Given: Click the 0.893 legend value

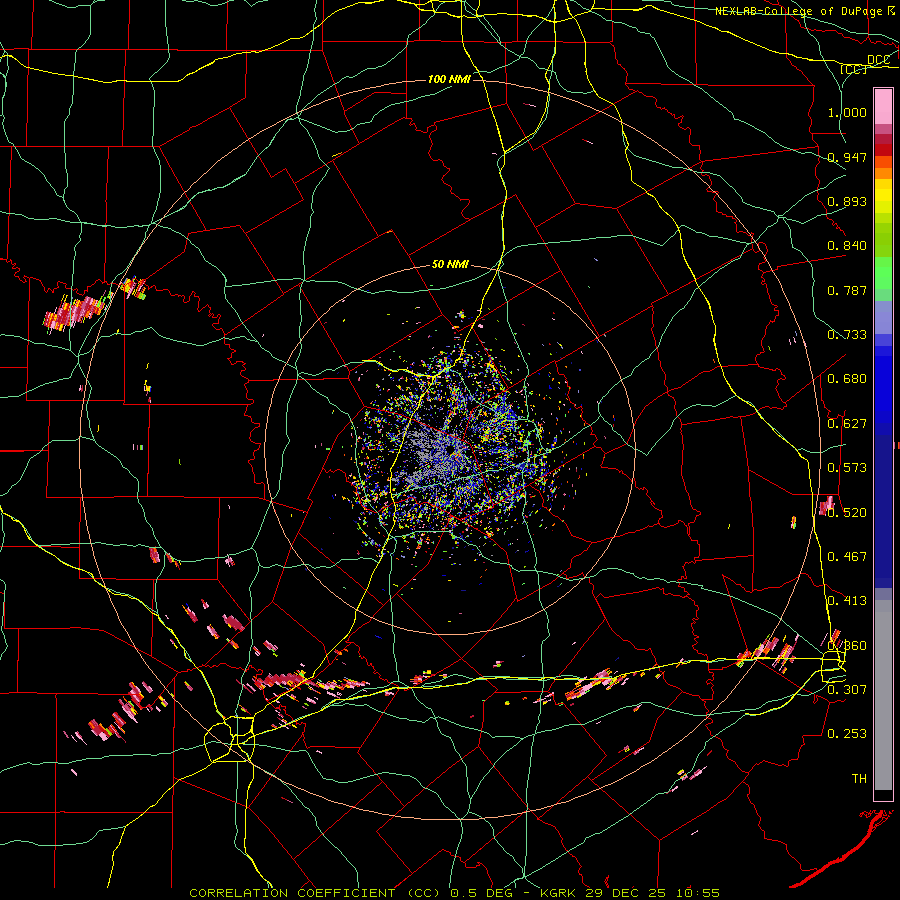Looking at the screenshot, I should coord(847,201).
